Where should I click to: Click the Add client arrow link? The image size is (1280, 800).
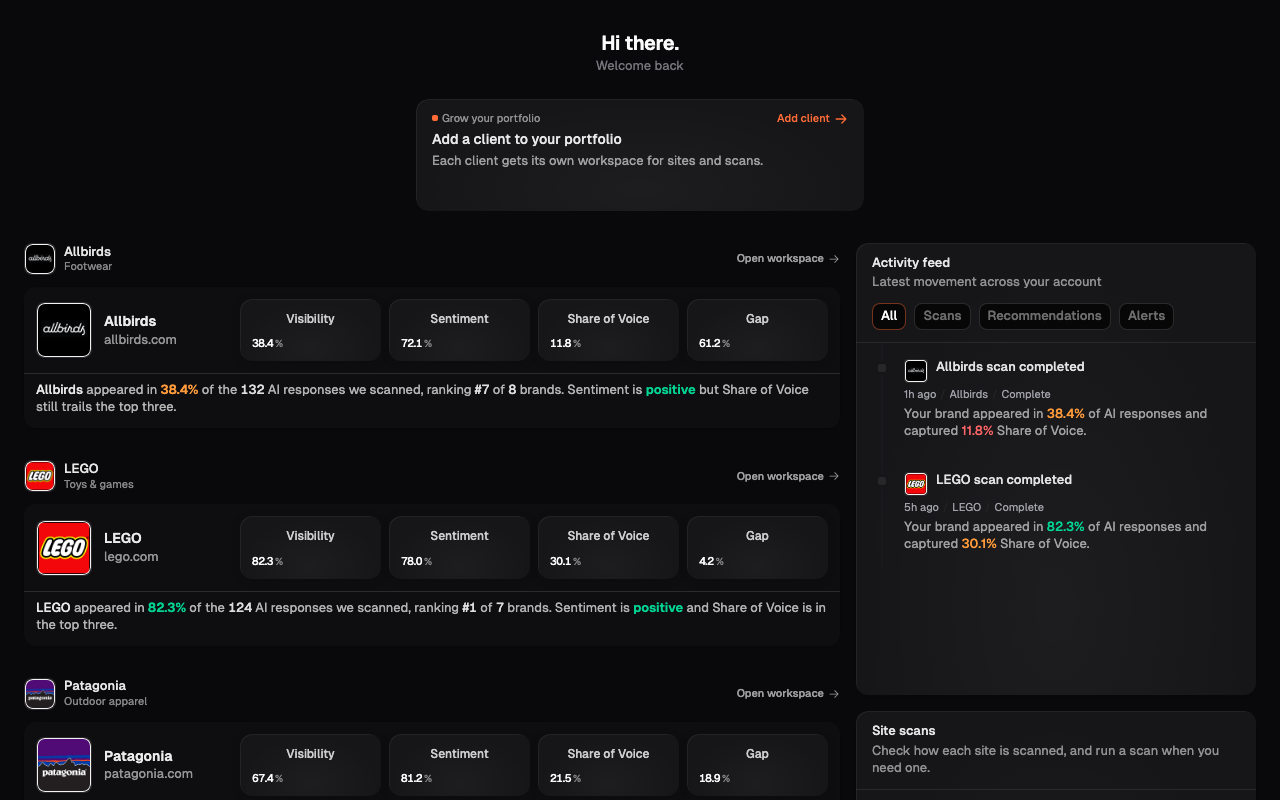(x=812, y=118)
